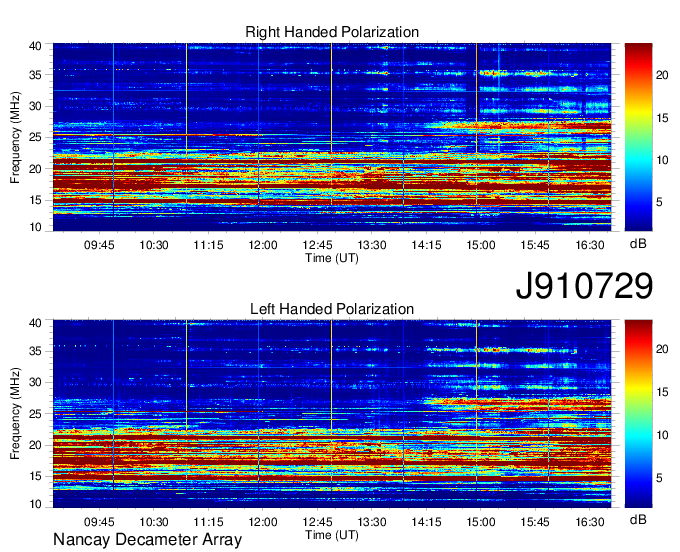Click the dB unit label of Left Handed color bar
The image size is (680, 552).
click(638, 519)
